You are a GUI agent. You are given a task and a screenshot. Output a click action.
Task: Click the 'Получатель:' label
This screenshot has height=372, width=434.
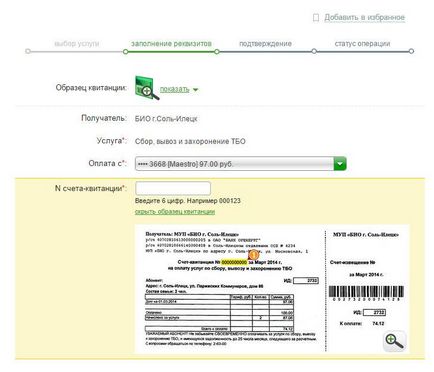coord(104,118)
